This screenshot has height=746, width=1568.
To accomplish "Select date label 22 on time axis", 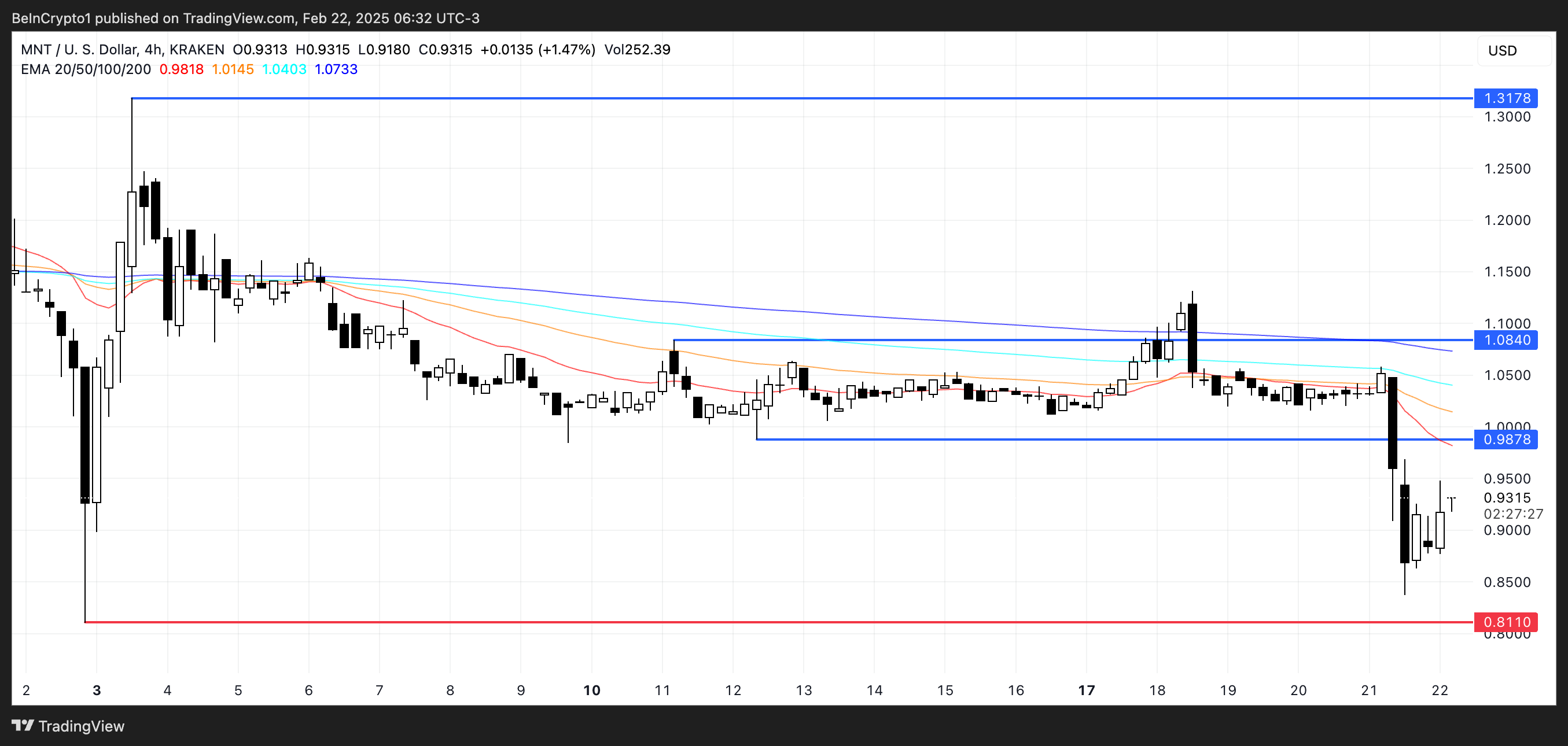I will tap(1440, 690).
